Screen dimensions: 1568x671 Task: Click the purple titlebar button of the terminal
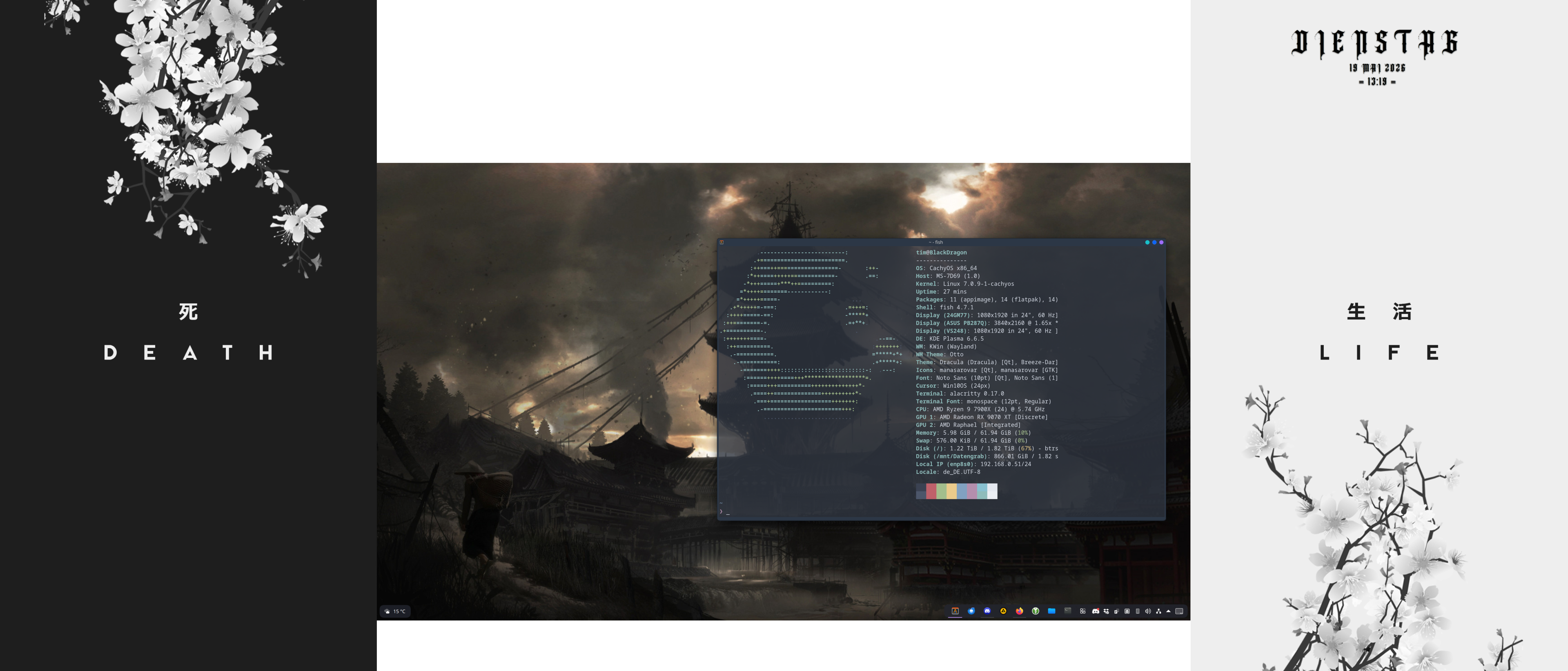coord(1161,242)
